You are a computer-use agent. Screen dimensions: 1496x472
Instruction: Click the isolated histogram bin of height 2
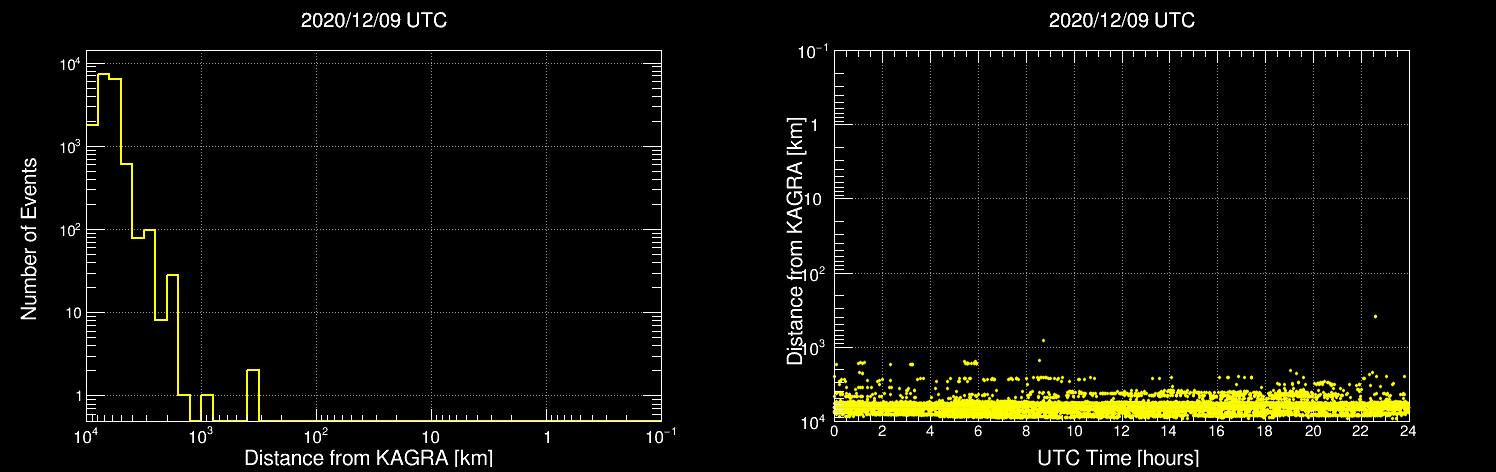click(x=253, y=395)
